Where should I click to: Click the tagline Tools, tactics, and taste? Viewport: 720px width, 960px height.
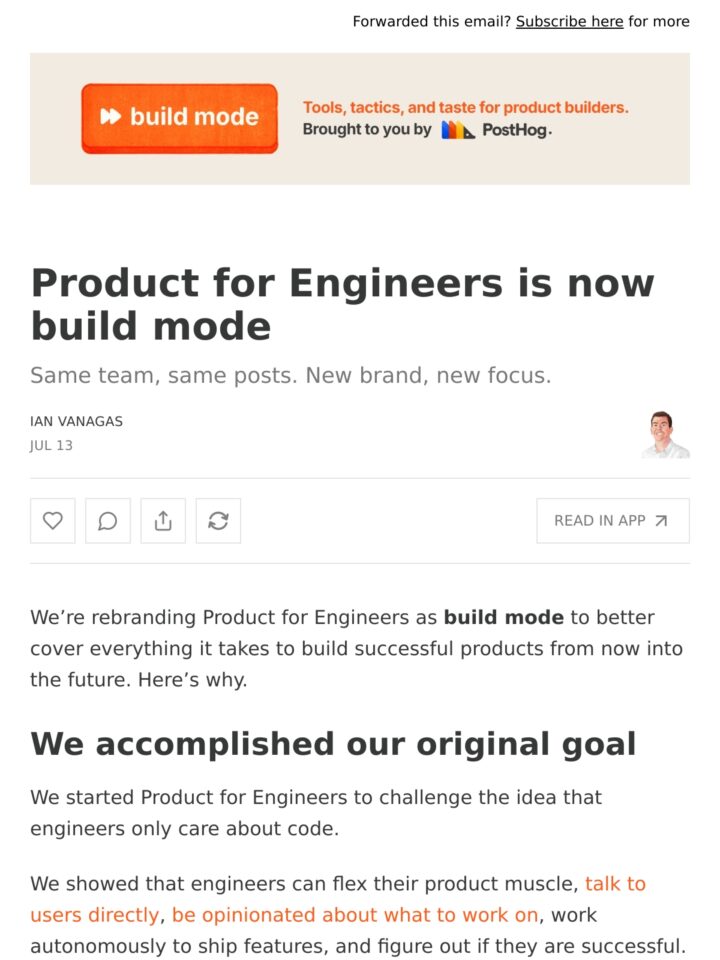coord(465,107)
